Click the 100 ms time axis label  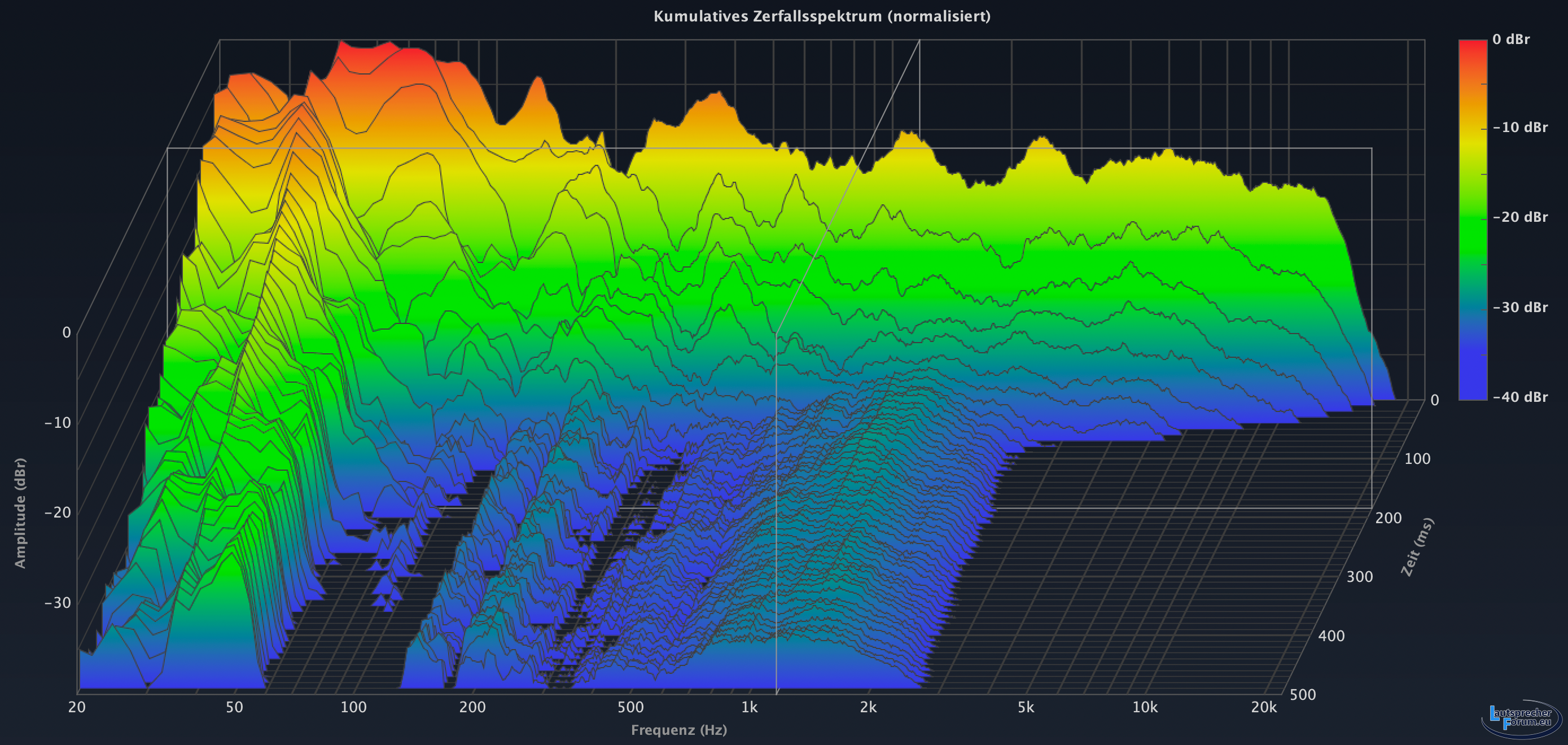click(1417, 459)
